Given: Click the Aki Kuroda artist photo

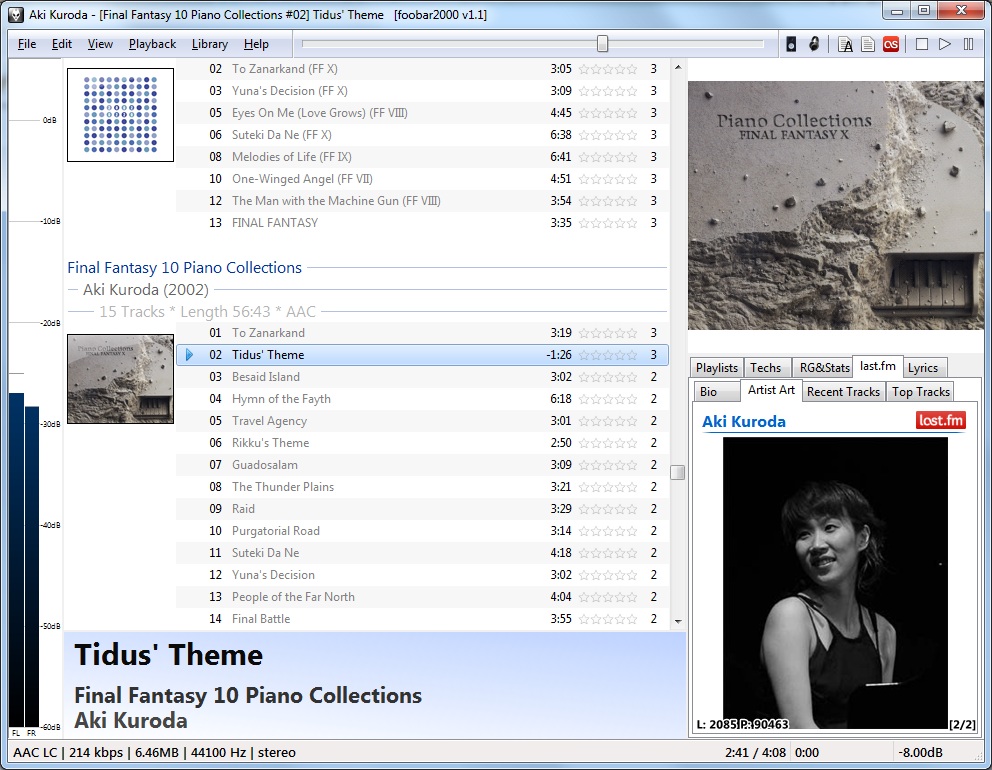Looking at the screenshot, I should pos(835,583).
